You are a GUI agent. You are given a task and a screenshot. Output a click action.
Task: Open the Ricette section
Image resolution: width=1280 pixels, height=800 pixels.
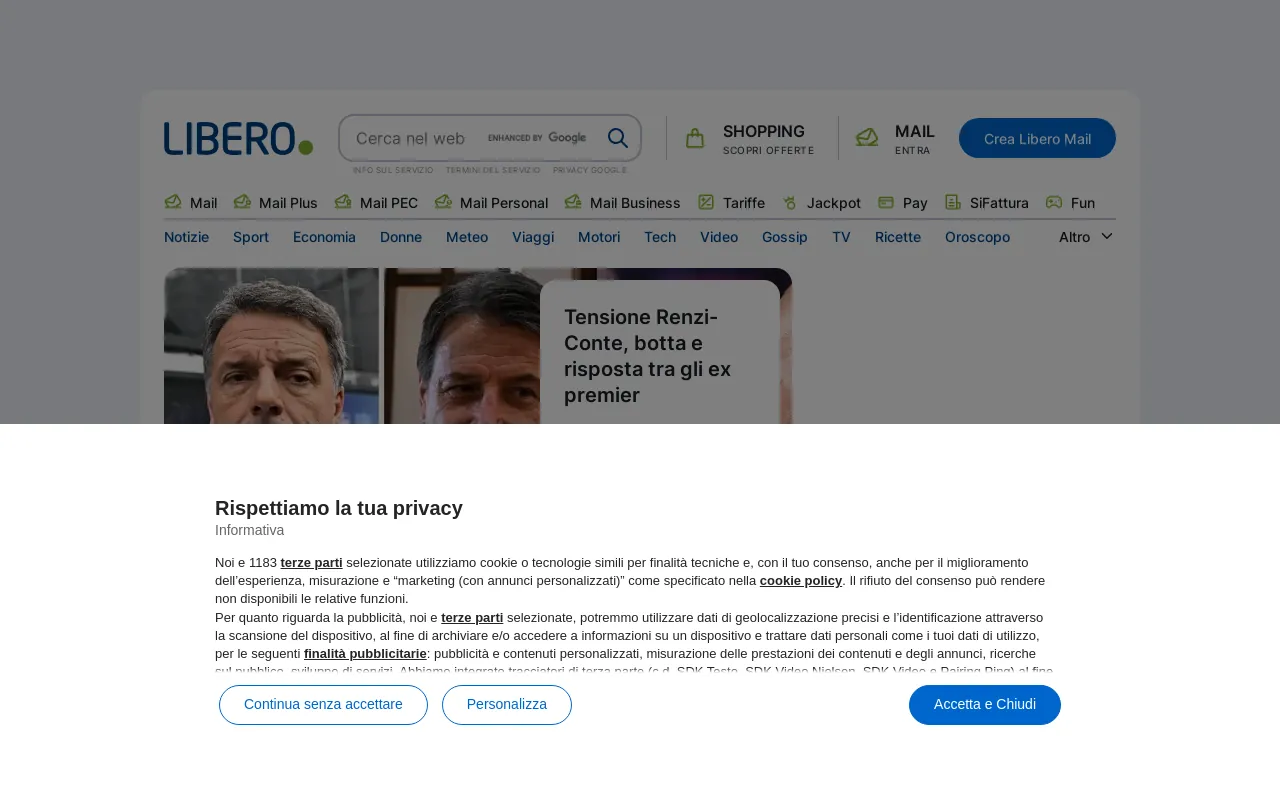(898, 237)
